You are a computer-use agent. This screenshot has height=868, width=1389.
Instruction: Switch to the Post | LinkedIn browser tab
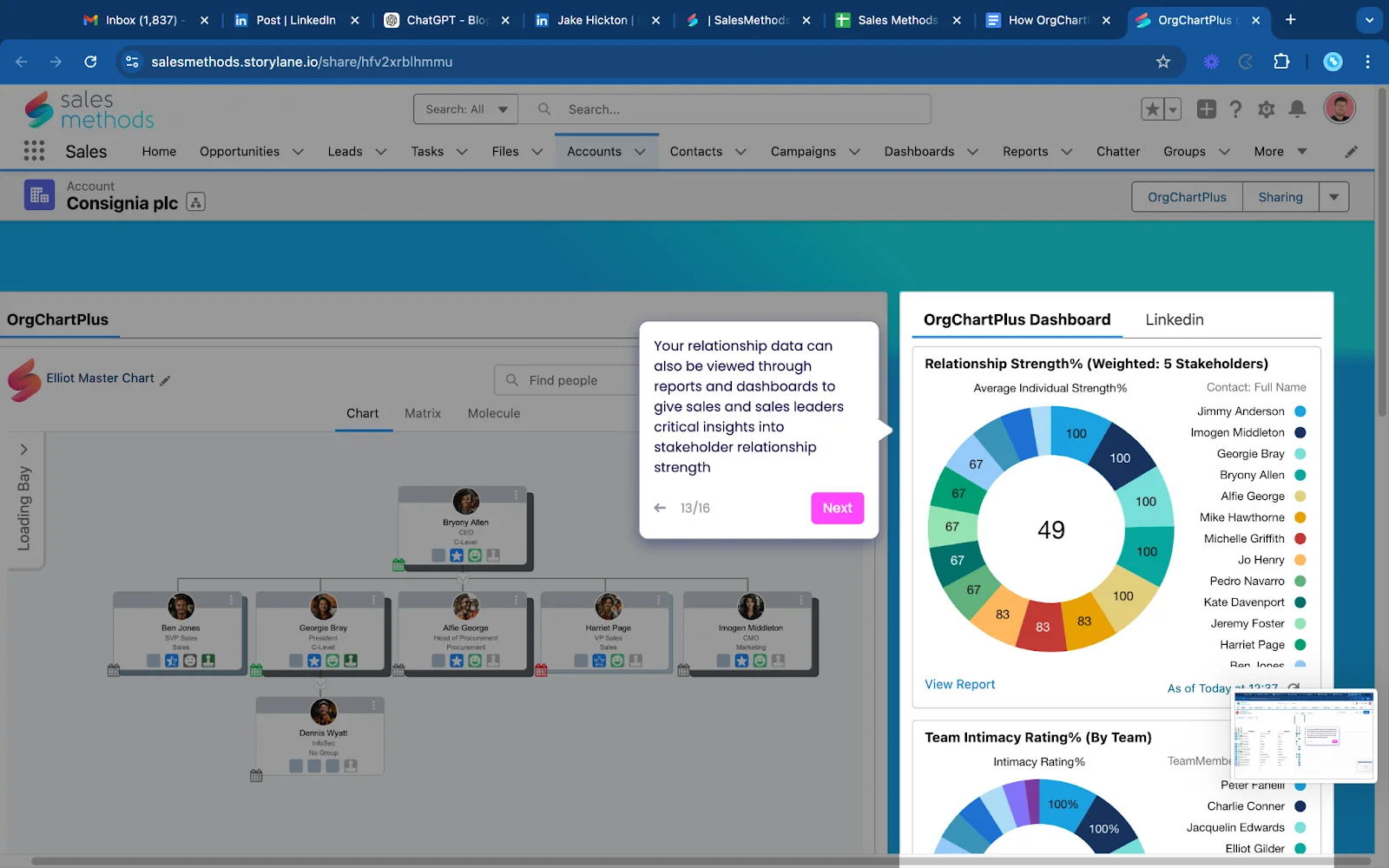[295, 20]
